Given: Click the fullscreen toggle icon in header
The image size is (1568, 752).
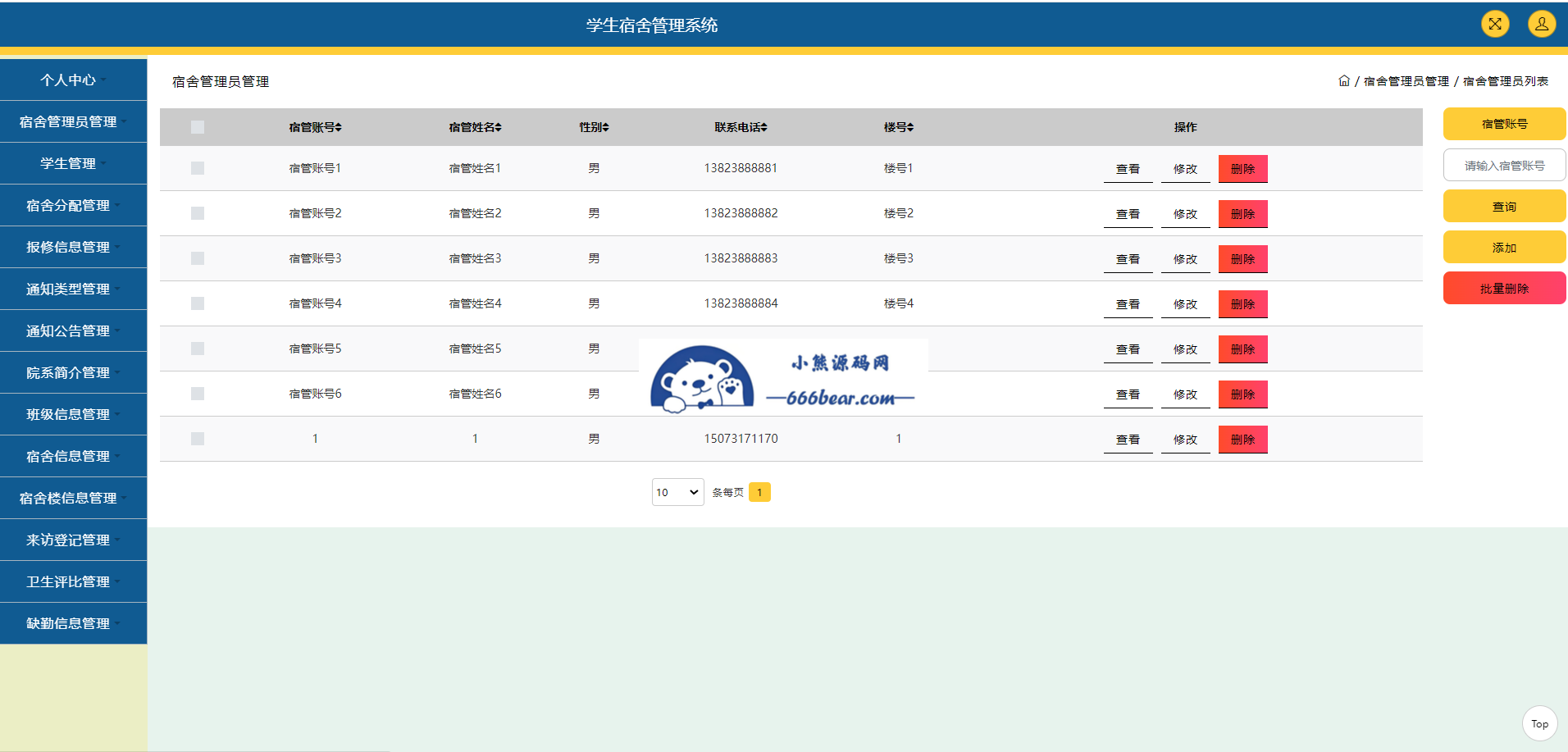Looking at the screenshot, I should pyautogui.click(x=1495, y=24).
